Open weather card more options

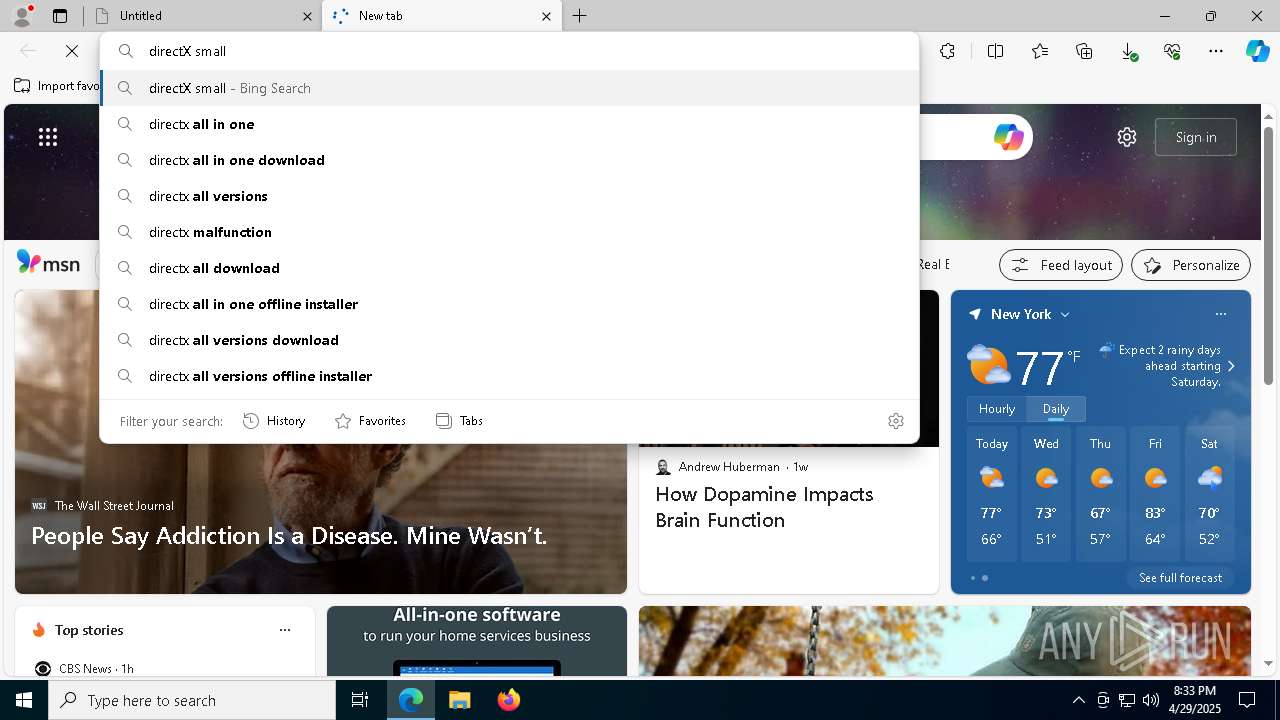coord(1221,314)
